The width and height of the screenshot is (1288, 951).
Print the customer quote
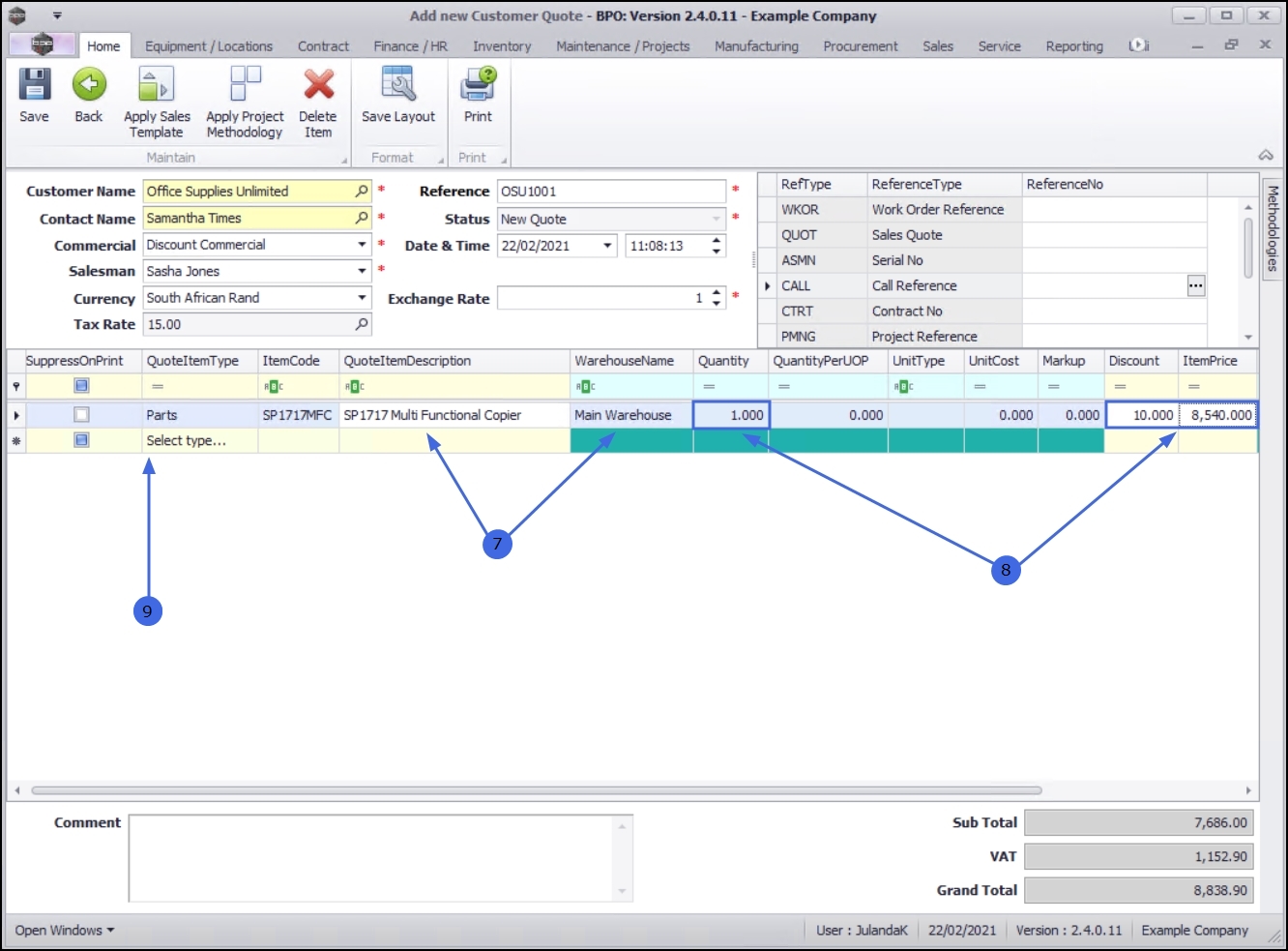click(x=478, y=96)
